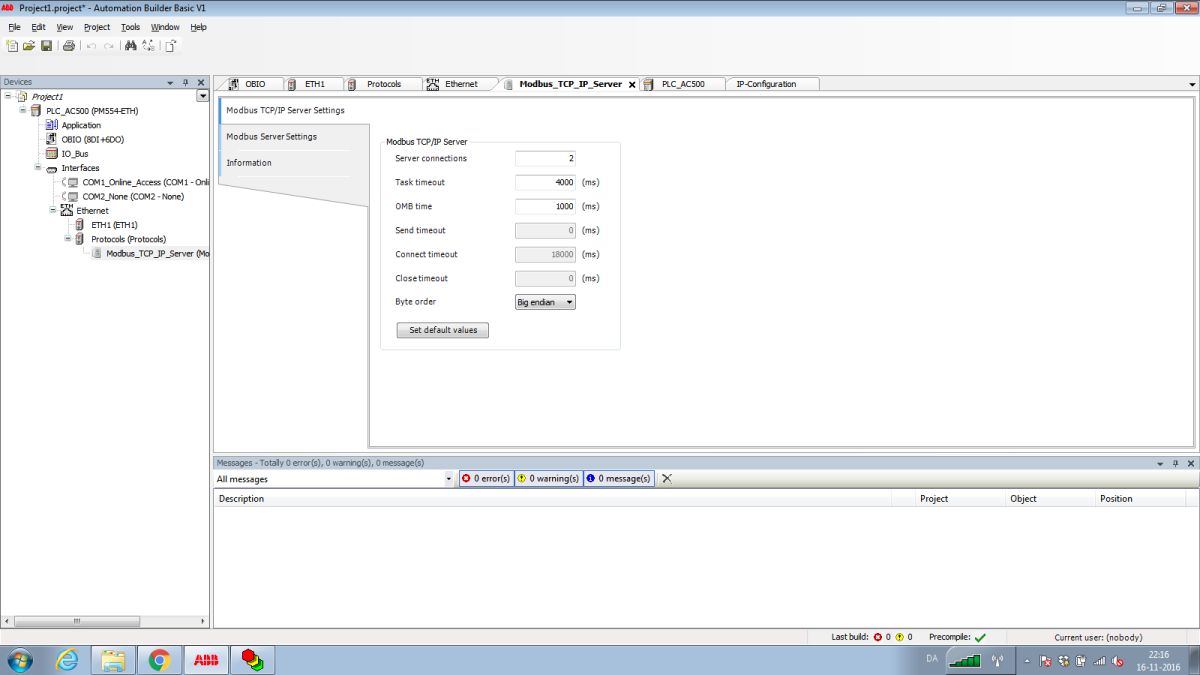Click the OBIO device icon in the tree

[x=52, y=139]
